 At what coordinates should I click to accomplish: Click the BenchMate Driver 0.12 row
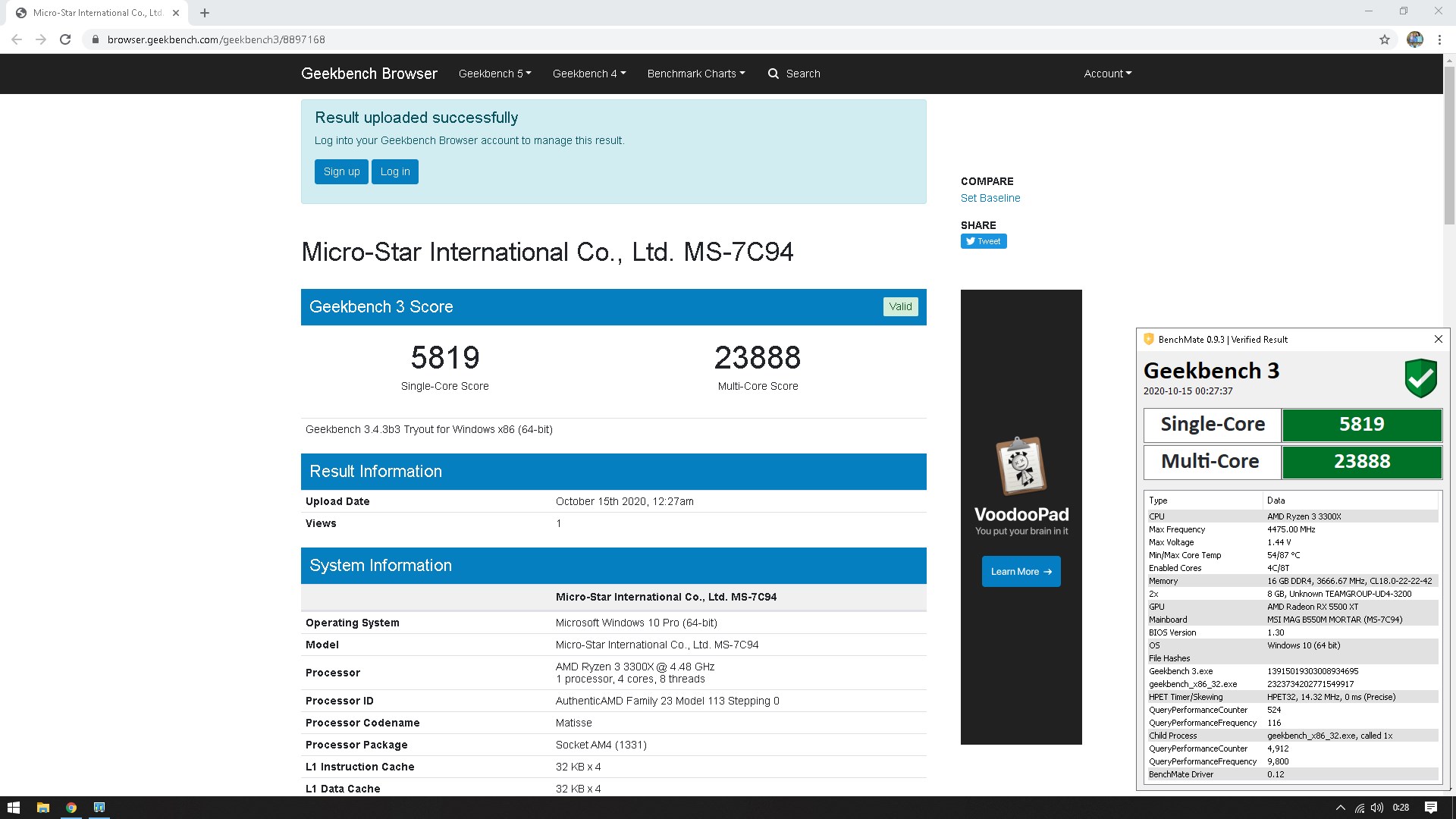(x=1292, y=774)
